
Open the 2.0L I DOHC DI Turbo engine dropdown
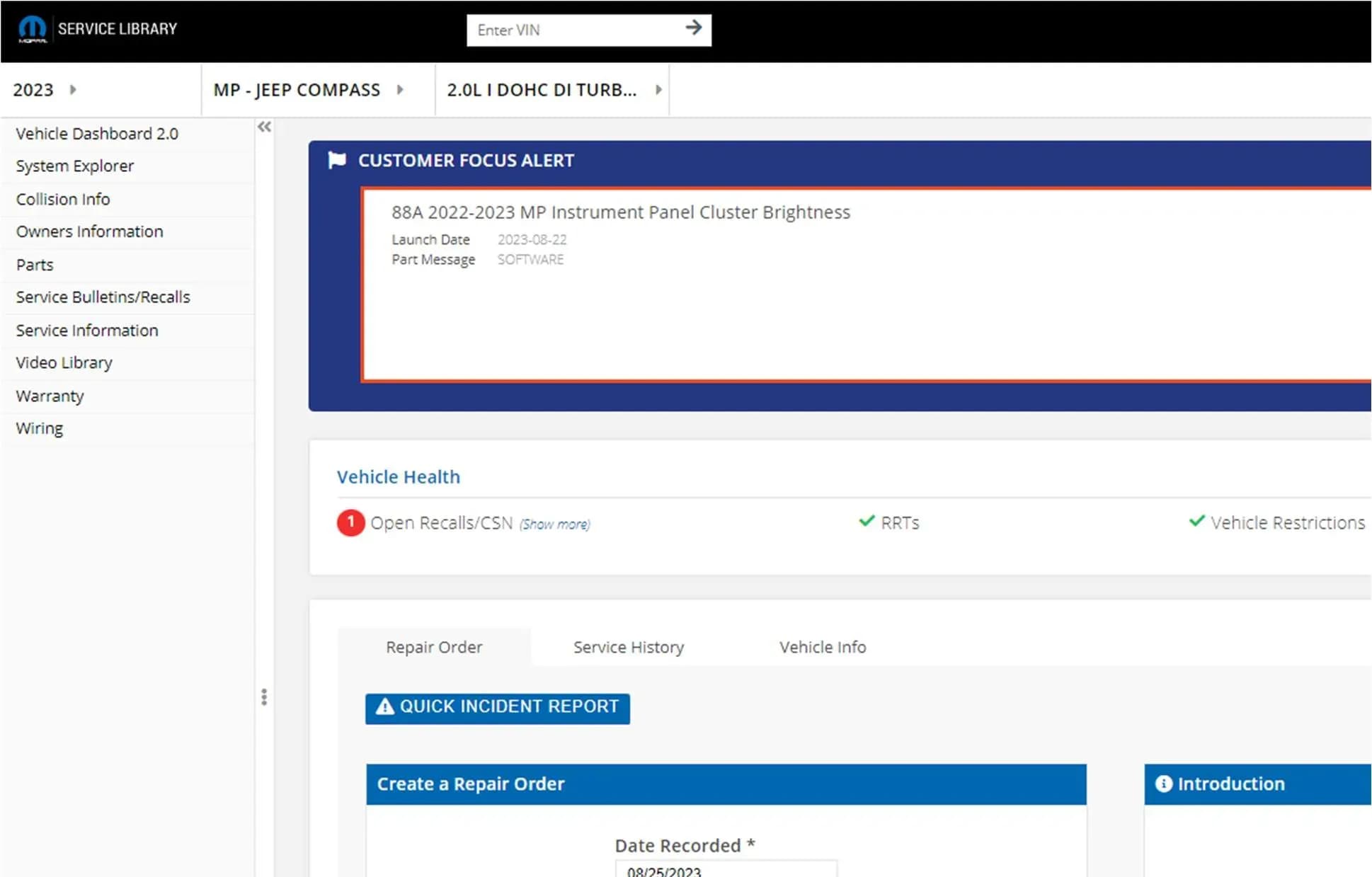[554, 90]
